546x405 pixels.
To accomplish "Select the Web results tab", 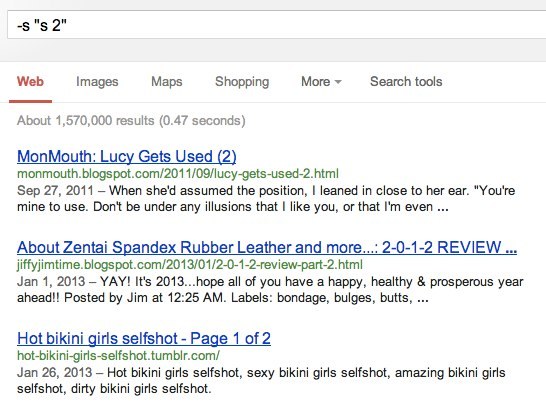I will tap(30, 81).
